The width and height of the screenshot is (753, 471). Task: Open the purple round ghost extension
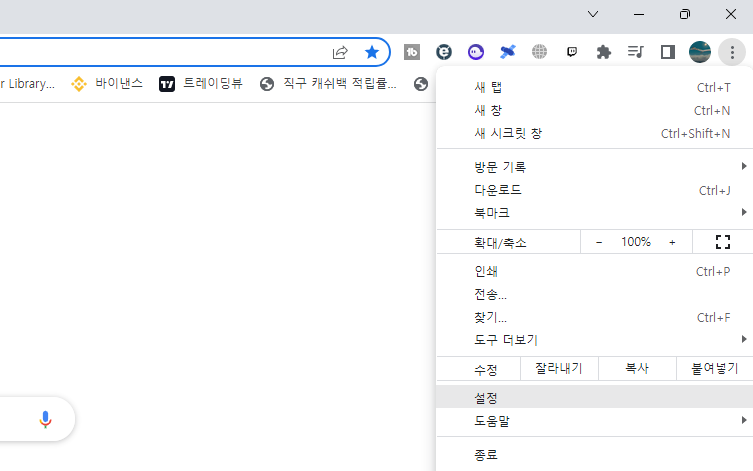click(x=476, y=52)
